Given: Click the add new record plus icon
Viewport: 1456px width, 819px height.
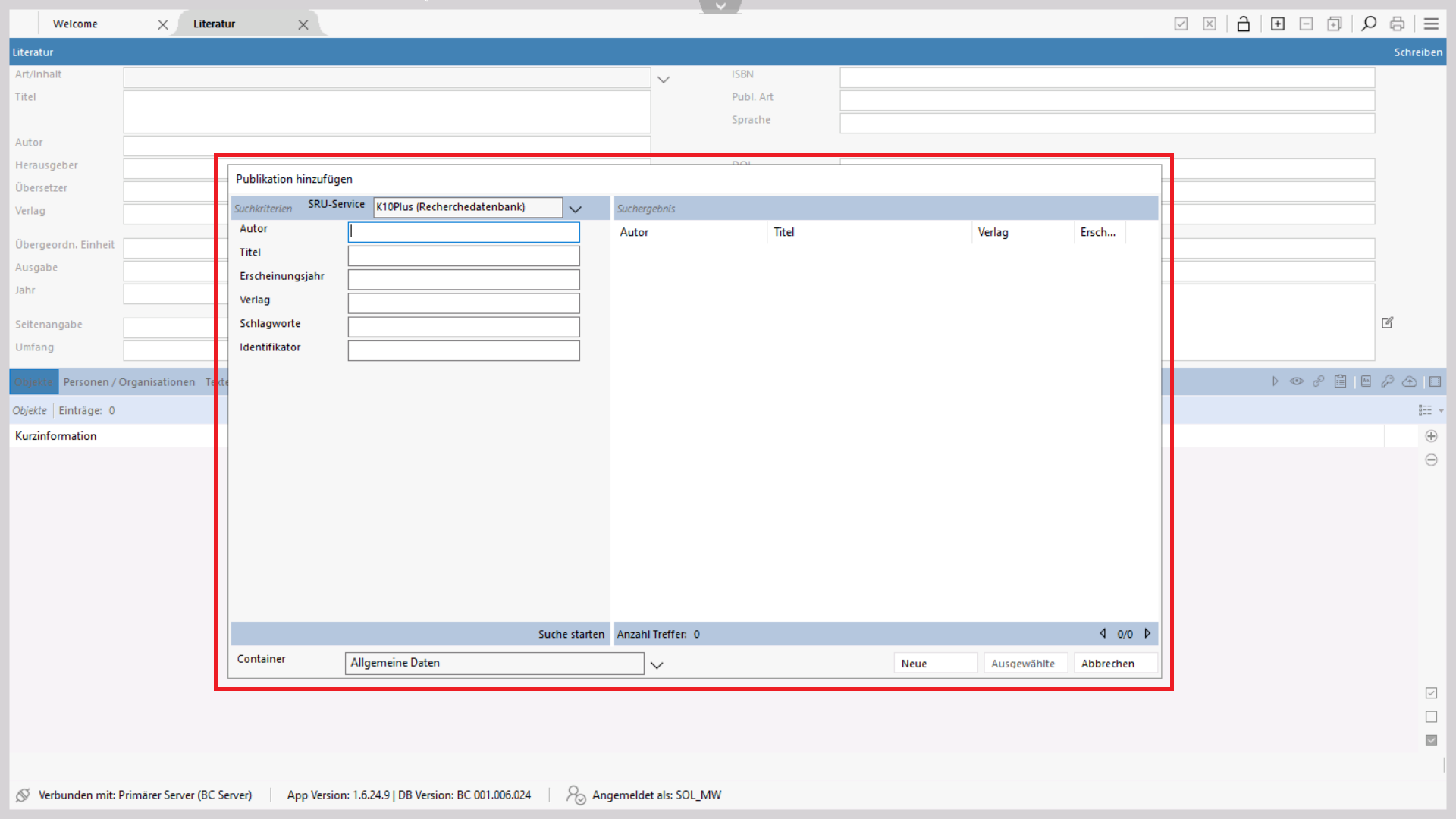Looking at the screenshot, I should click(1278, 24).
